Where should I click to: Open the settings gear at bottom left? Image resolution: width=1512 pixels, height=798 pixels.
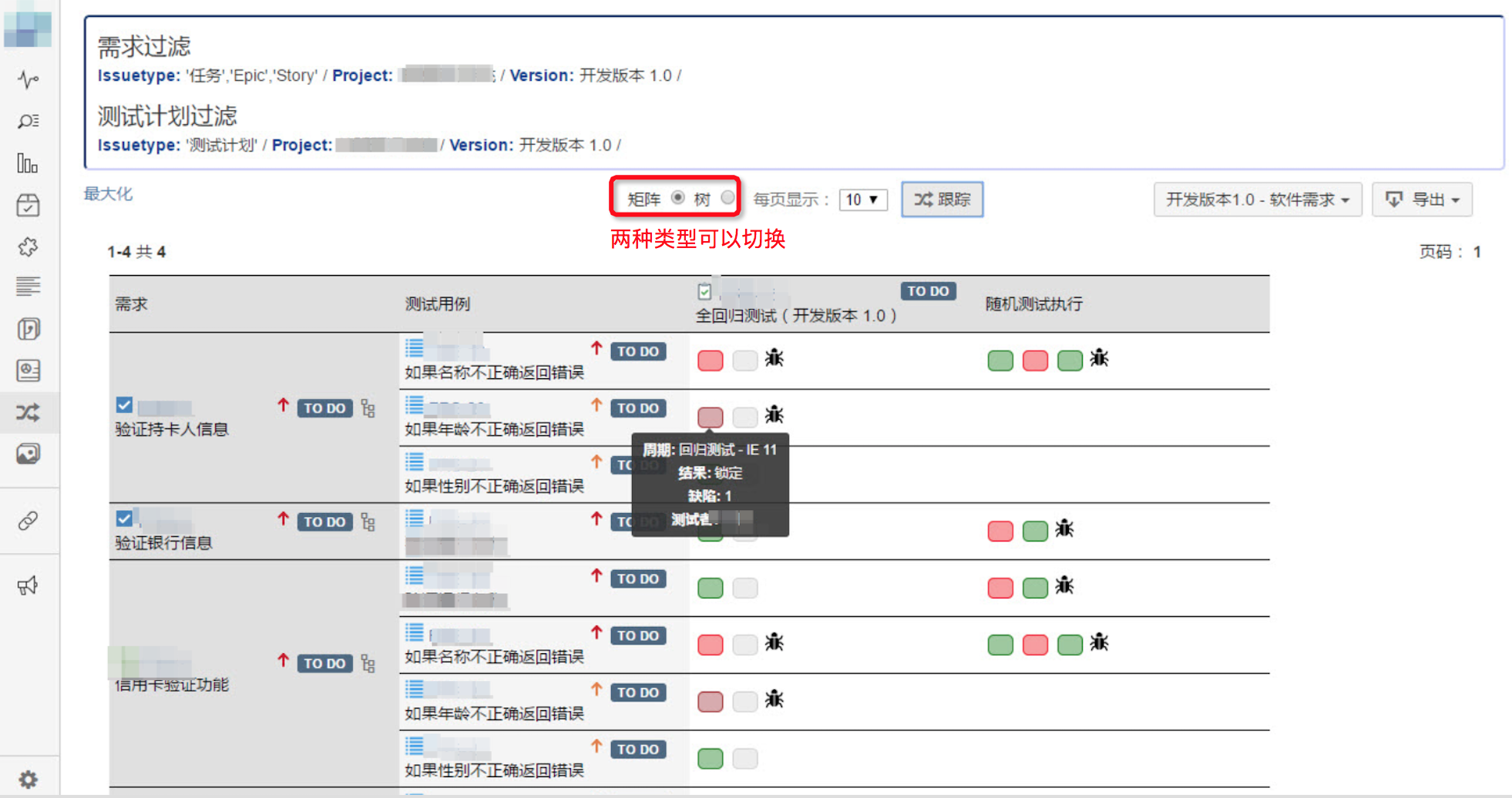pyautogui.click(x=29, y=777)
